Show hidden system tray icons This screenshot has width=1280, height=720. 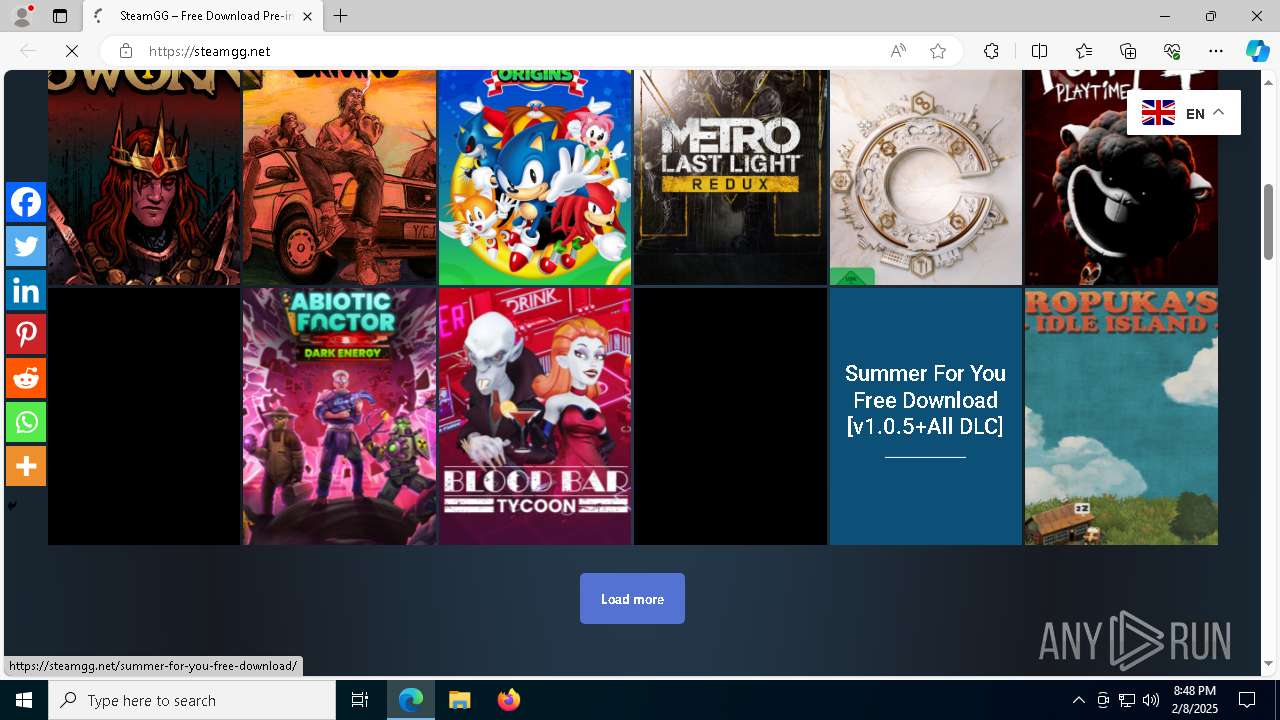coord(1078,700)
